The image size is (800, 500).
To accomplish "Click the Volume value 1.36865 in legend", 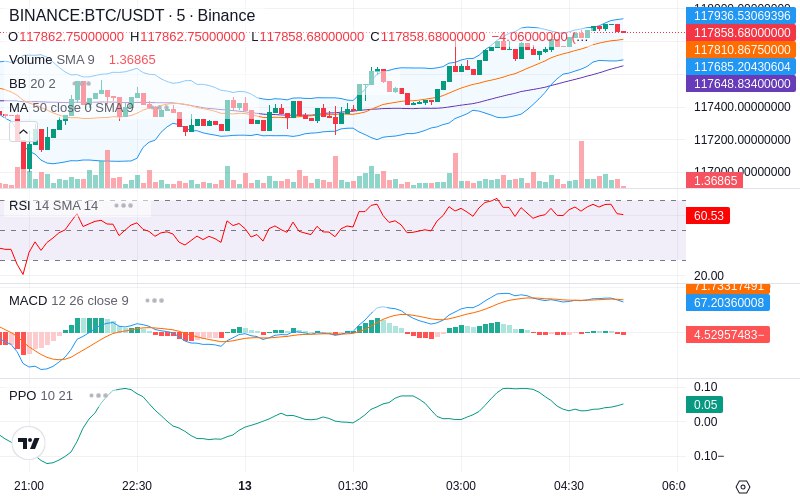I will [x=132, y=60].
